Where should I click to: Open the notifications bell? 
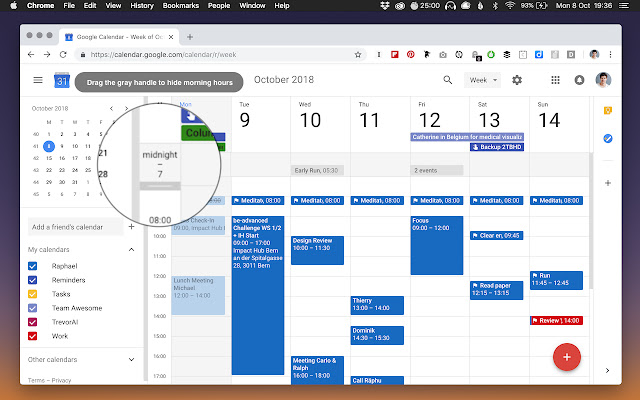(577, 80)
